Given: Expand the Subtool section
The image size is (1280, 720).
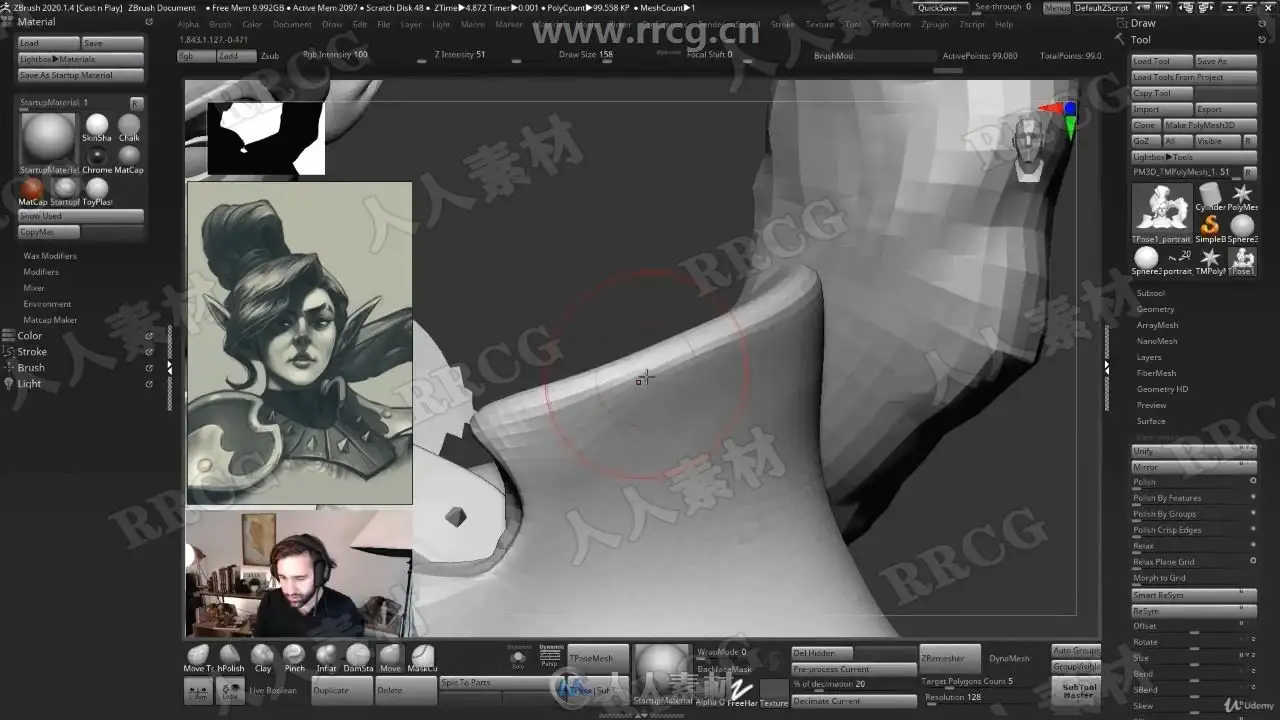Looking at the screenshot, I should 1151,293.
